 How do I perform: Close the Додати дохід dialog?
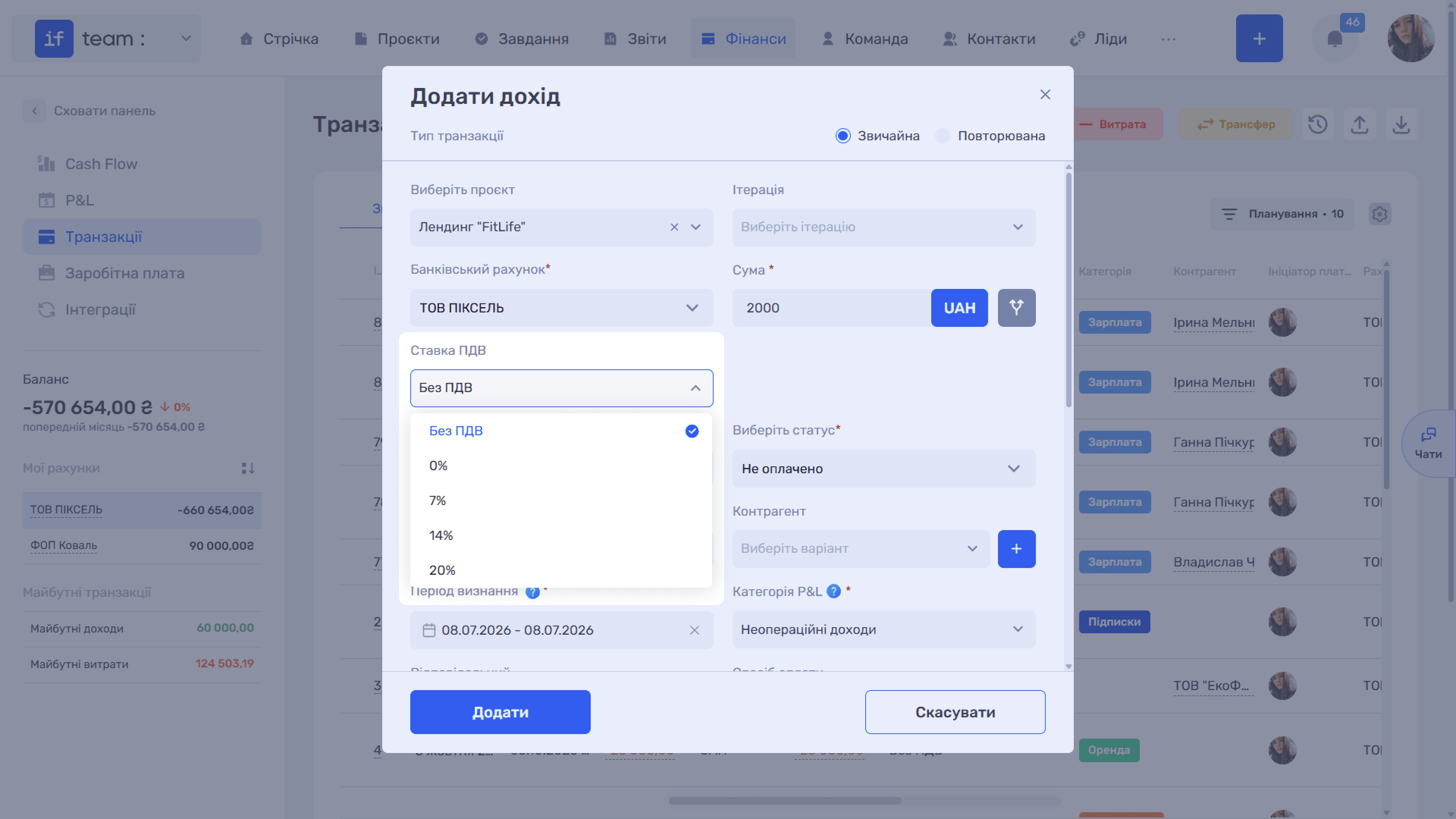click(x=1045, y=94)
